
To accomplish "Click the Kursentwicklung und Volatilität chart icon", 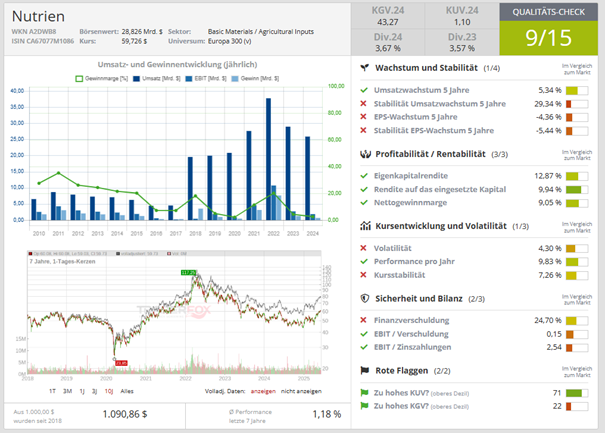I will pos(365,226).
